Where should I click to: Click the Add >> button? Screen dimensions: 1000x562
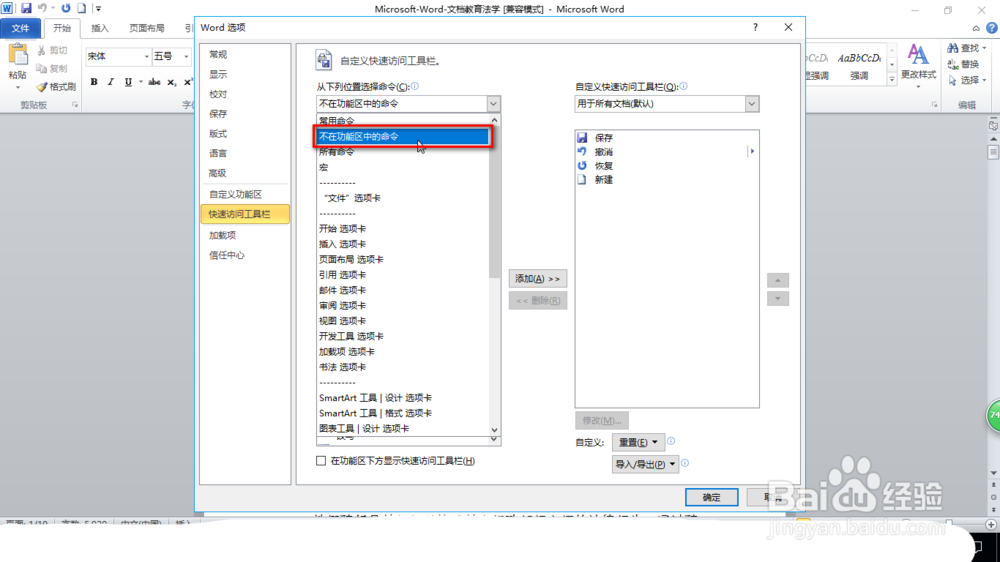538,279
